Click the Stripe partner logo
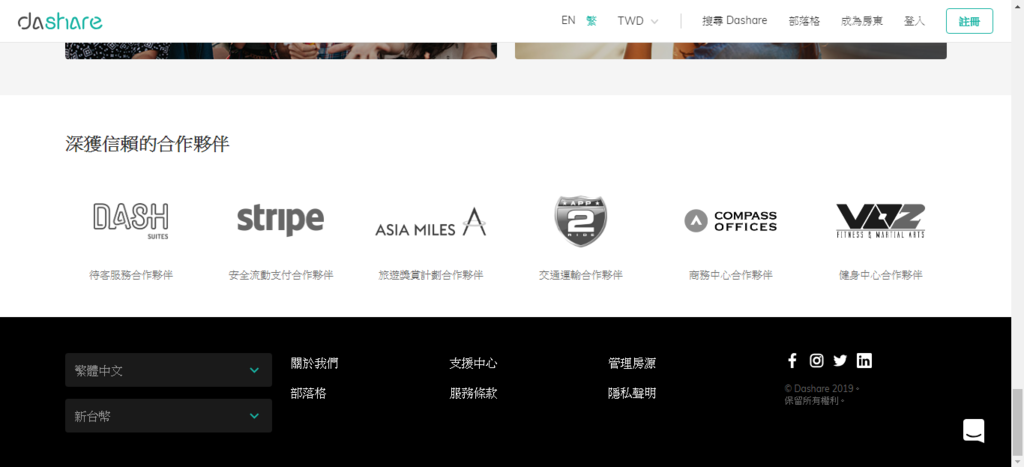Viewport: 1024px width, 467px height. 280,220
